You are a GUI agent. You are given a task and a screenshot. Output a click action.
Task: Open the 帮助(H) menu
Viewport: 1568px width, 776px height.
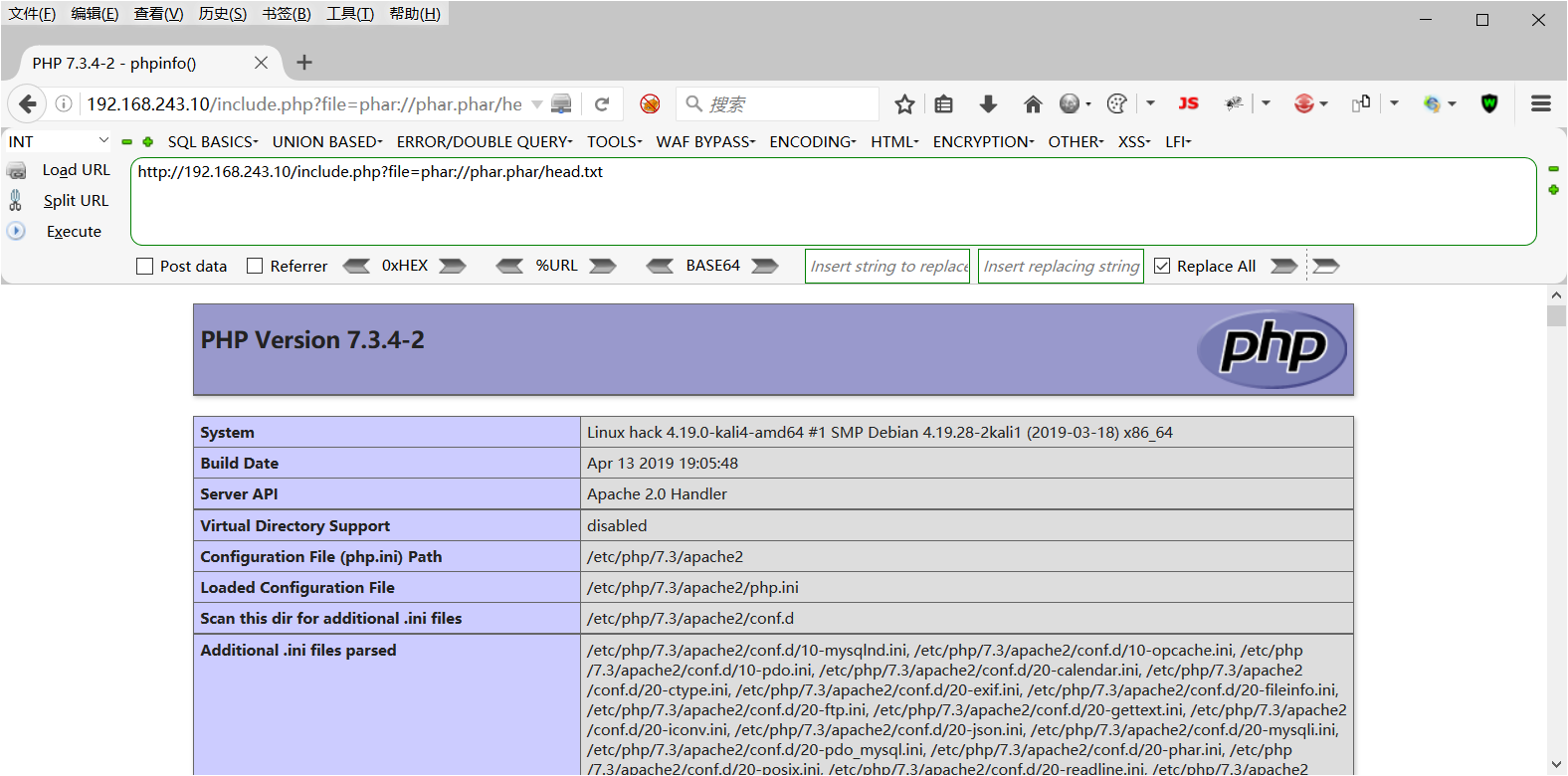click(x=415, y=13)
